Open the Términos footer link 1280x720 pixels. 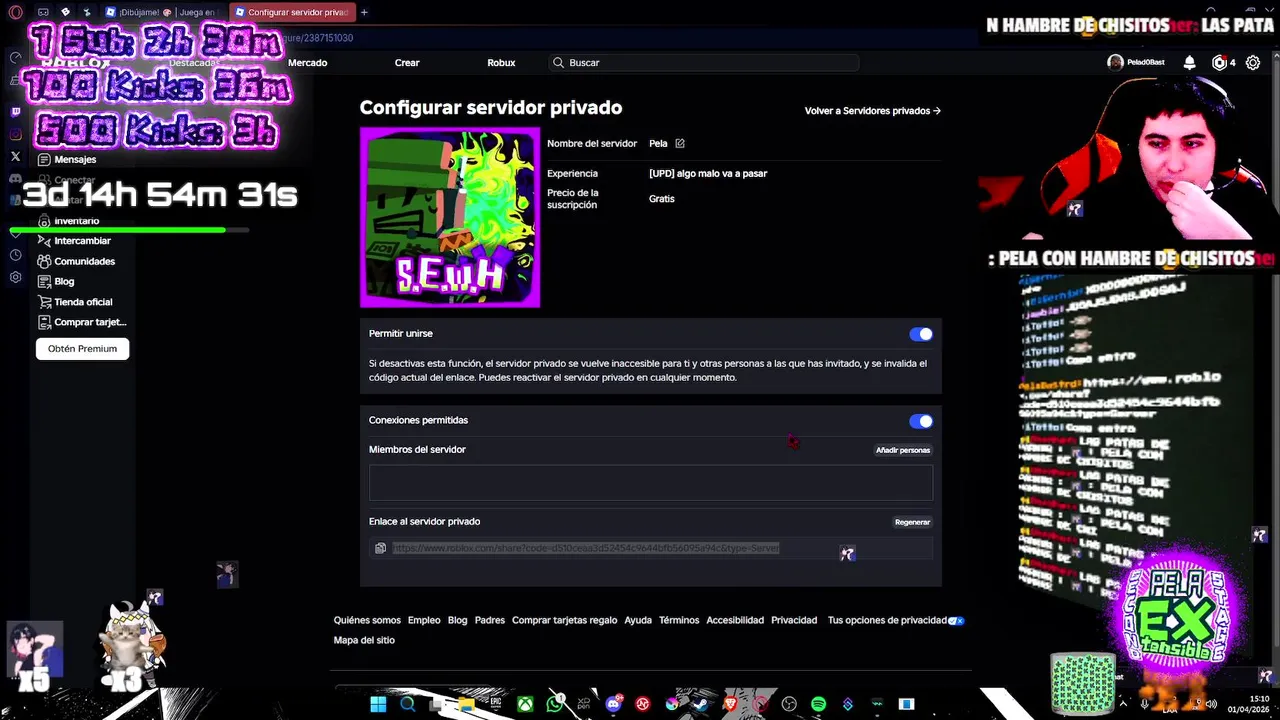click(x=679, y=620)
